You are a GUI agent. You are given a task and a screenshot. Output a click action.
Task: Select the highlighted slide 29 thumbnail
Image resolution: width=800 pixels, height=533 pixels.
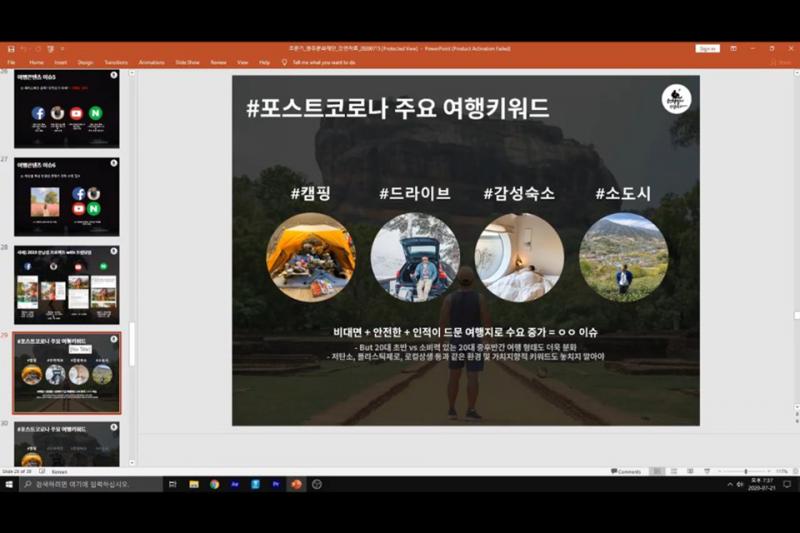(x=67, y=373)
